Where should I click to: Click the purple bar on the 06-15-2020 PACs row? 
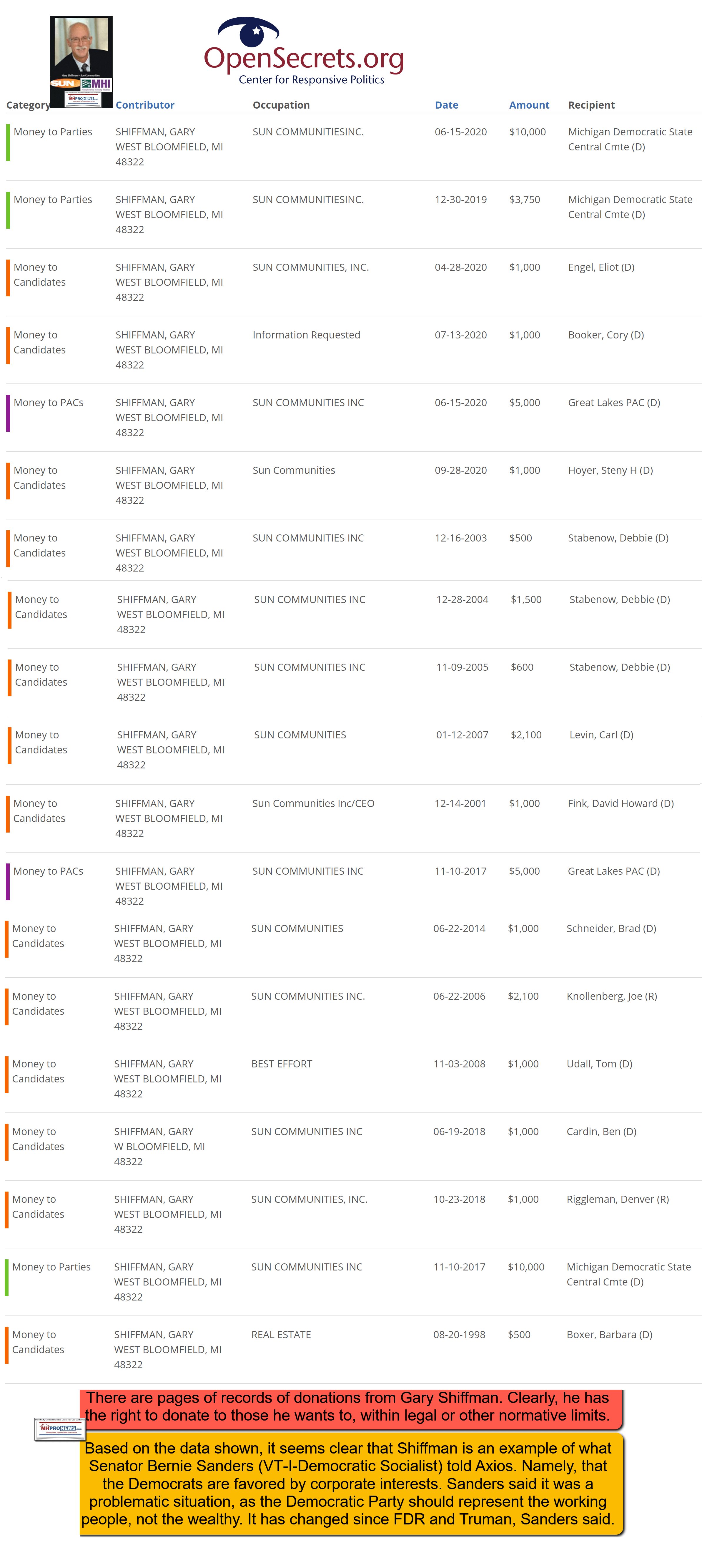[x=8, y=414]
